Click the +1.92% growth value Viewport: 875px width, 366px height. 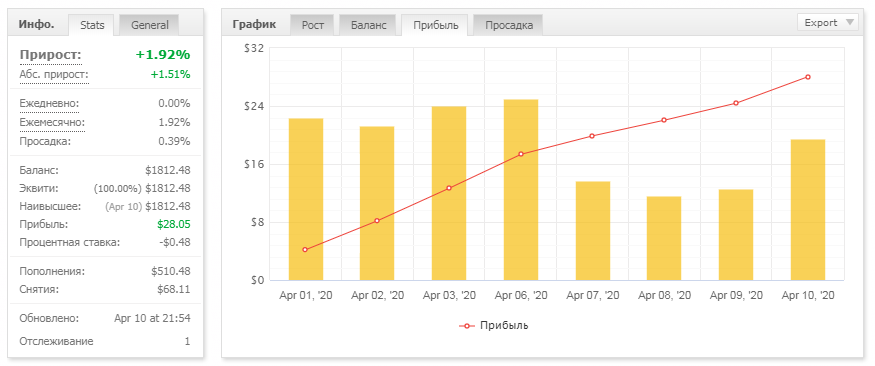pyautogui.click(x=163, y=55)
